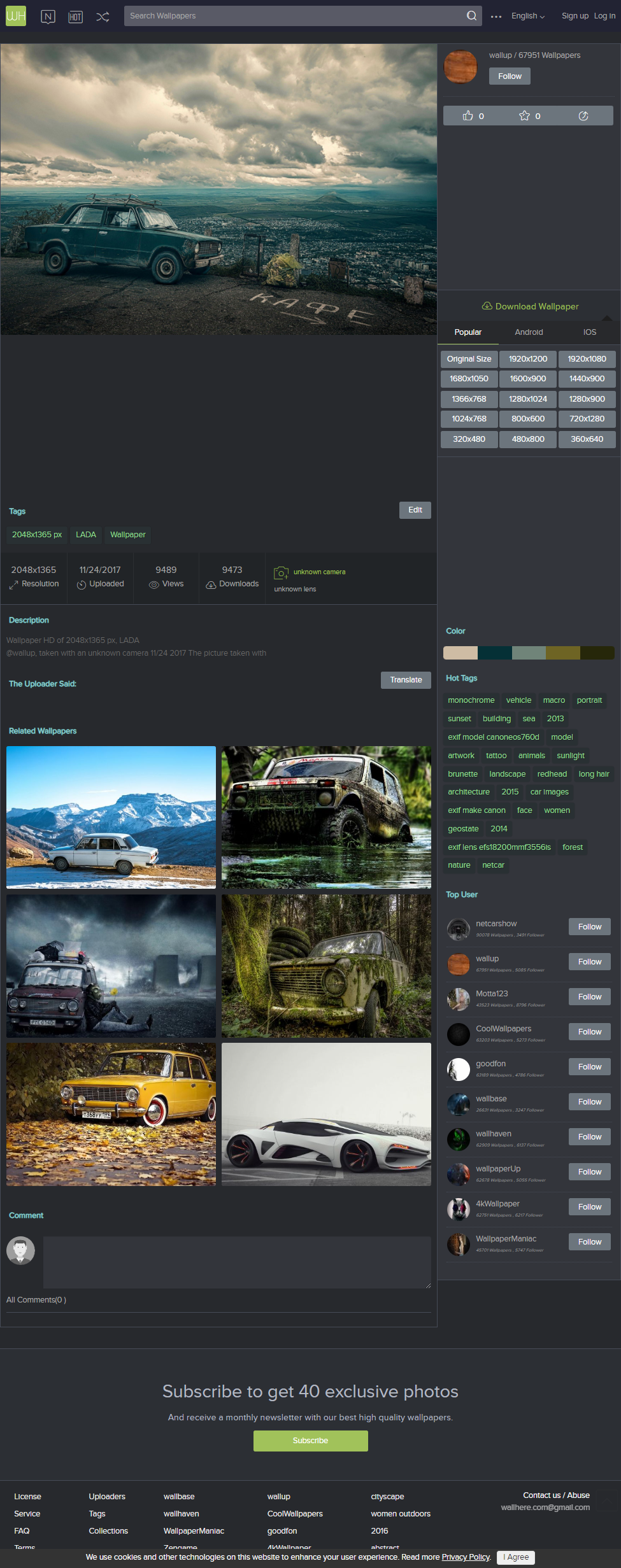This screenshot has width=621, height=1568.
Task: Switch to the Android sizes tab
Action: click(x=529, y=332)
